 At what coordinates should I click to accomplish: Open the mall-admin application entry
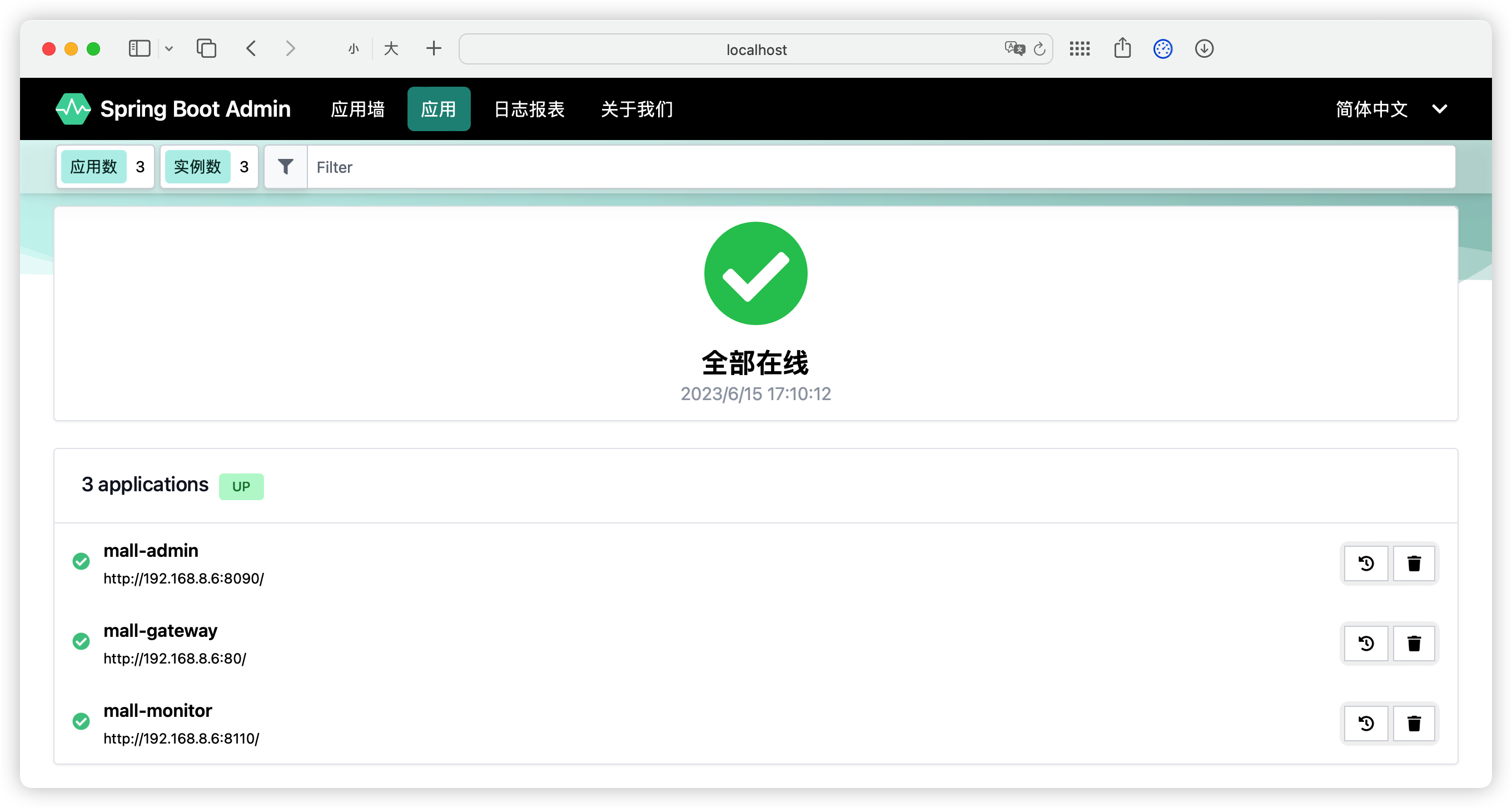tap(151, 550)
